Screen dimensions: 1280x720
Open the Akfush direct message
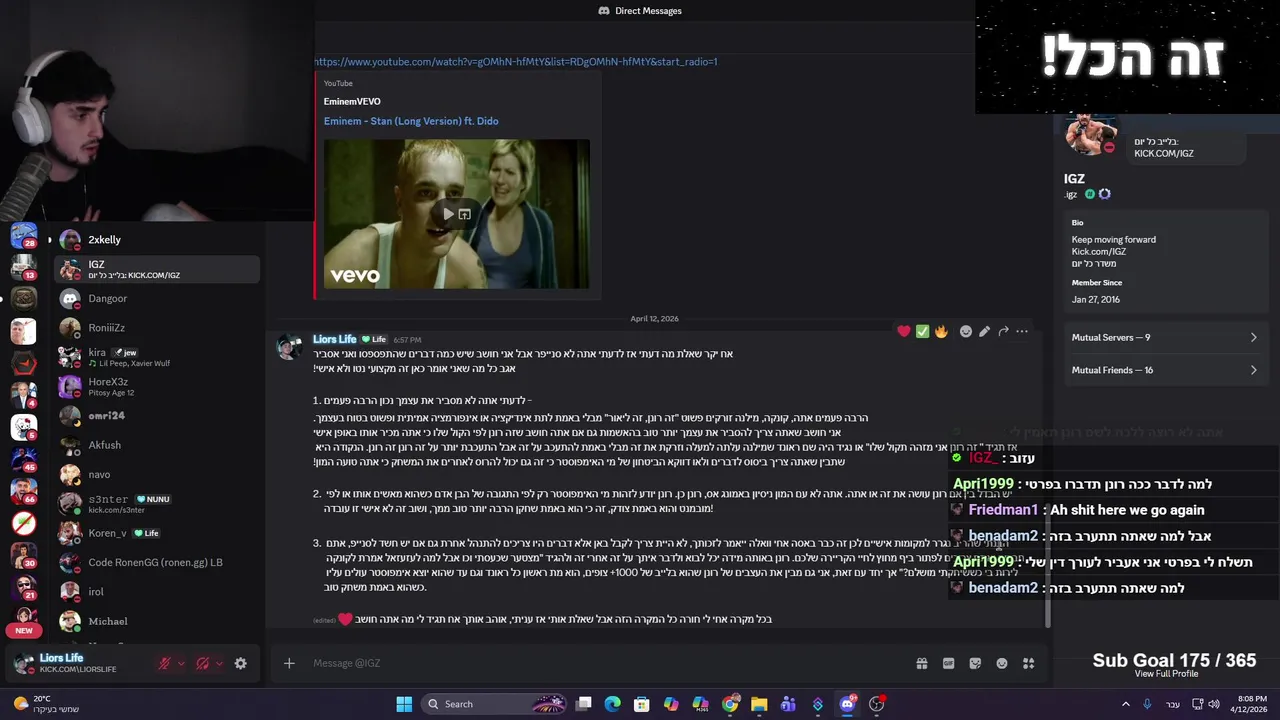[156, 445]
